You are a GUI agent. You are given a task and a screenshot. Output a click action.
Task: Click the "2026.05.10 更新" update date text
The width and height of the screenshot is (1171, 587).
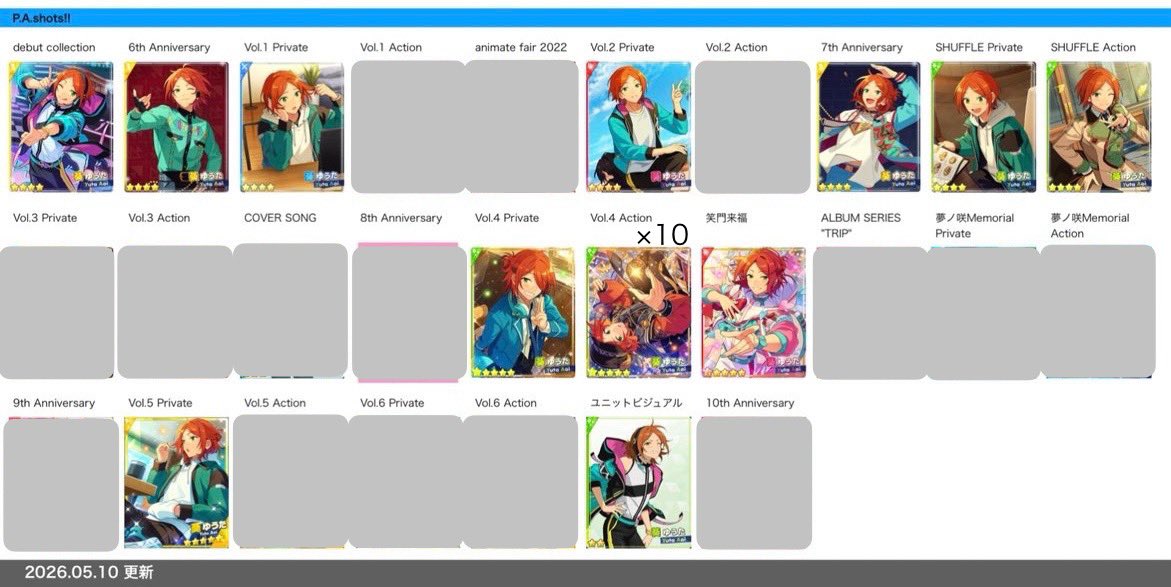tap(89, 572)
